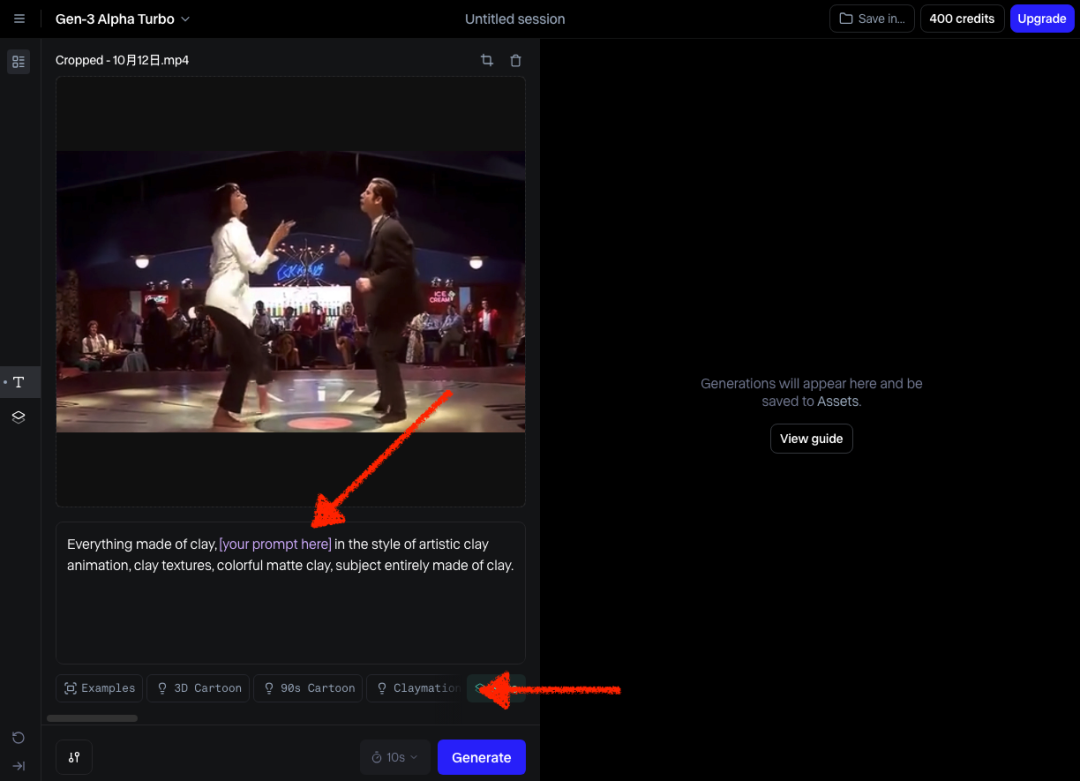
Task: Select the layers tool in sidebar
Action: 19,417
